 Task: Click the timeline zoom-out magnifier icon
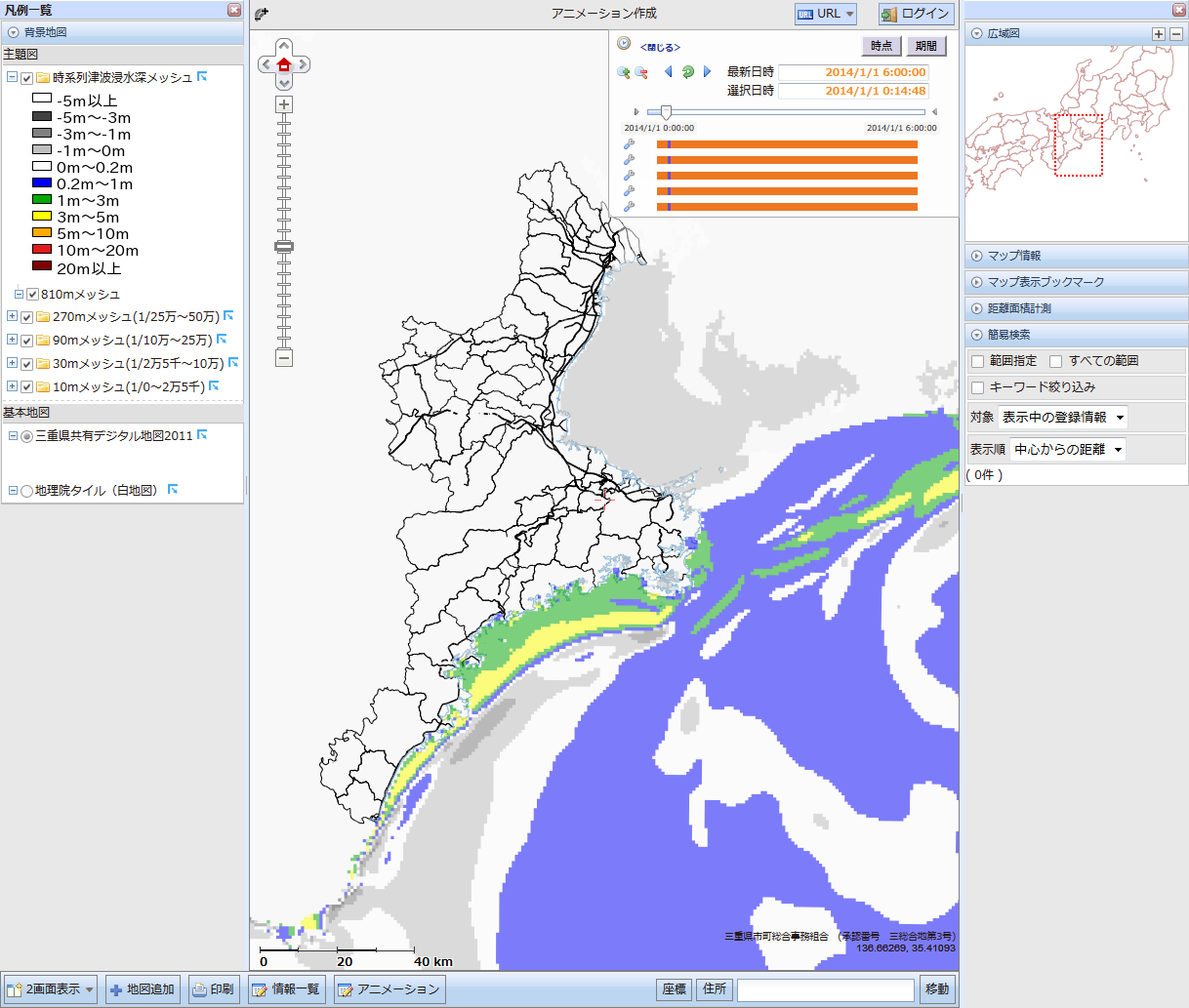click(641, 72)
